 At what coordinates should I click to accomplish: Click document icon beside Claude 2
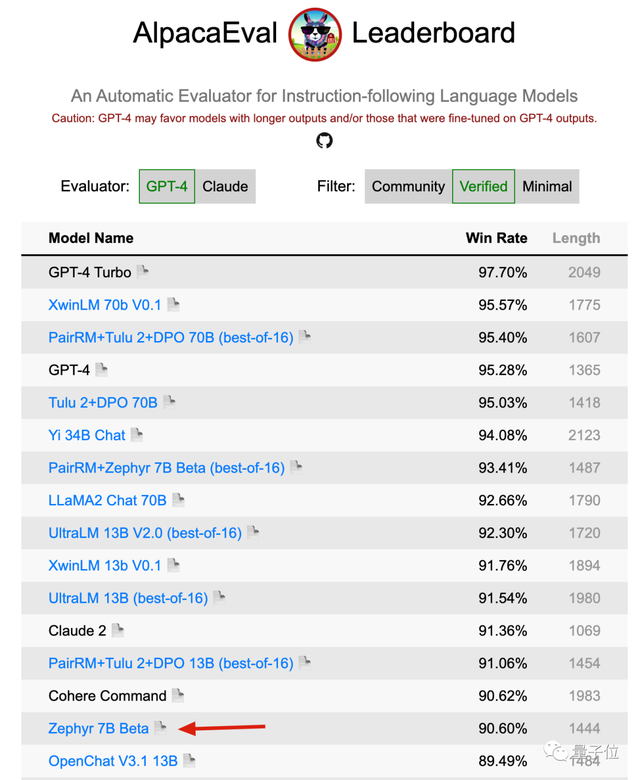(118, 630)
